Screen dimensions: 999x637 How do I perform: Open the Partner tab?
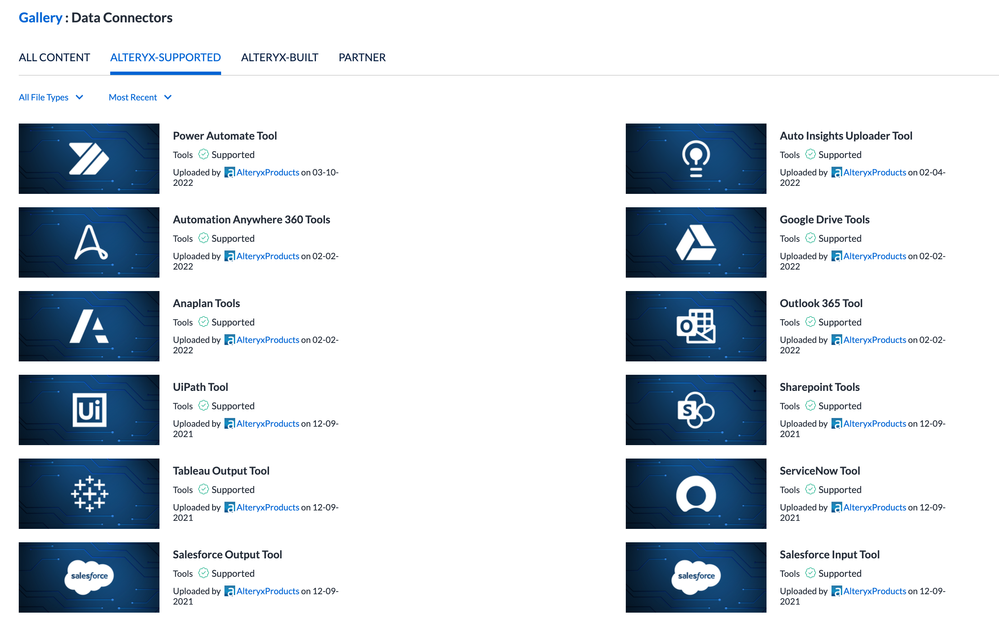coord(362,57)
